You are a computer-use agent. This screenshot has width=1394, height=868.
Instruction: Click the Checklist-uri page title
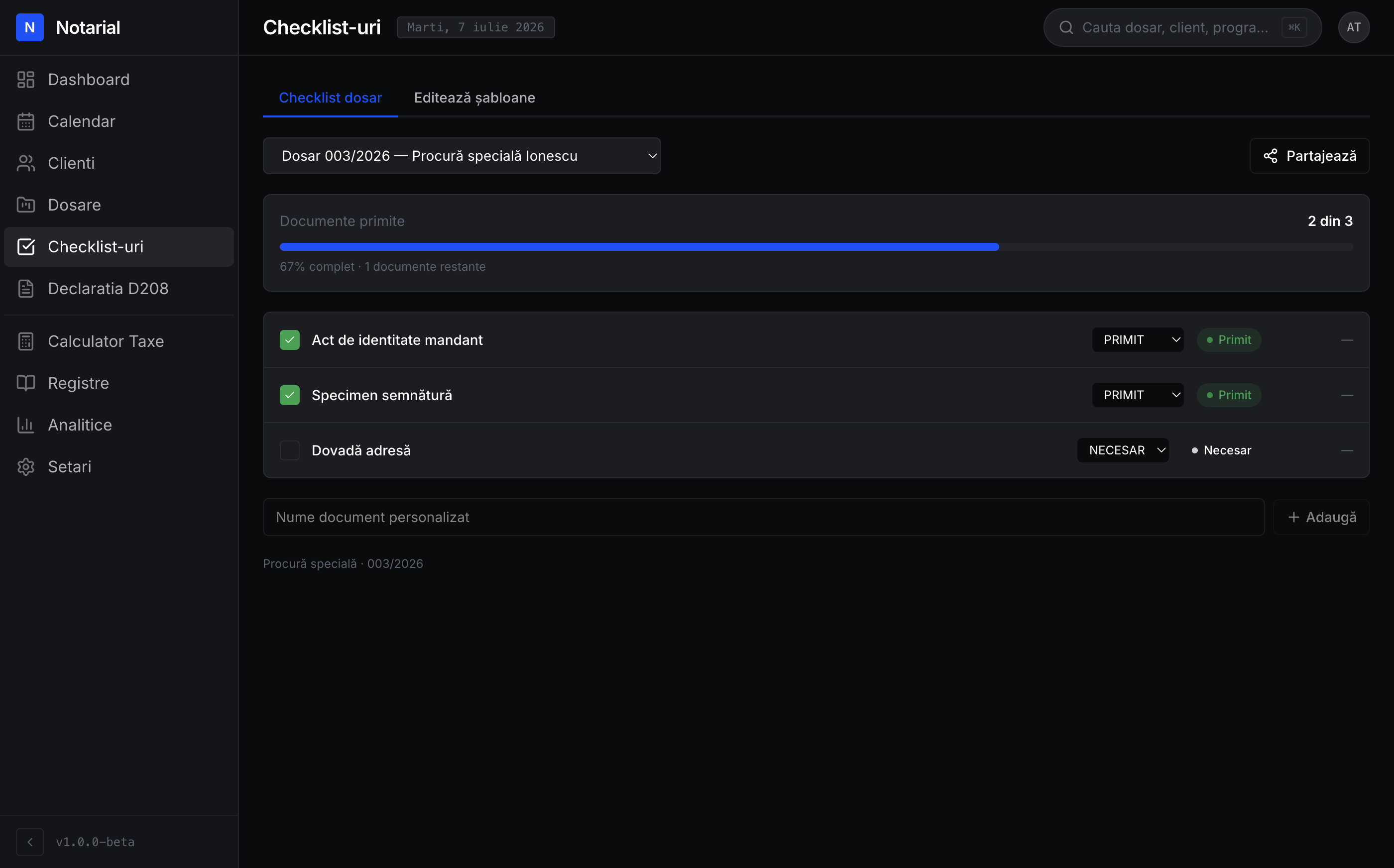322,27
